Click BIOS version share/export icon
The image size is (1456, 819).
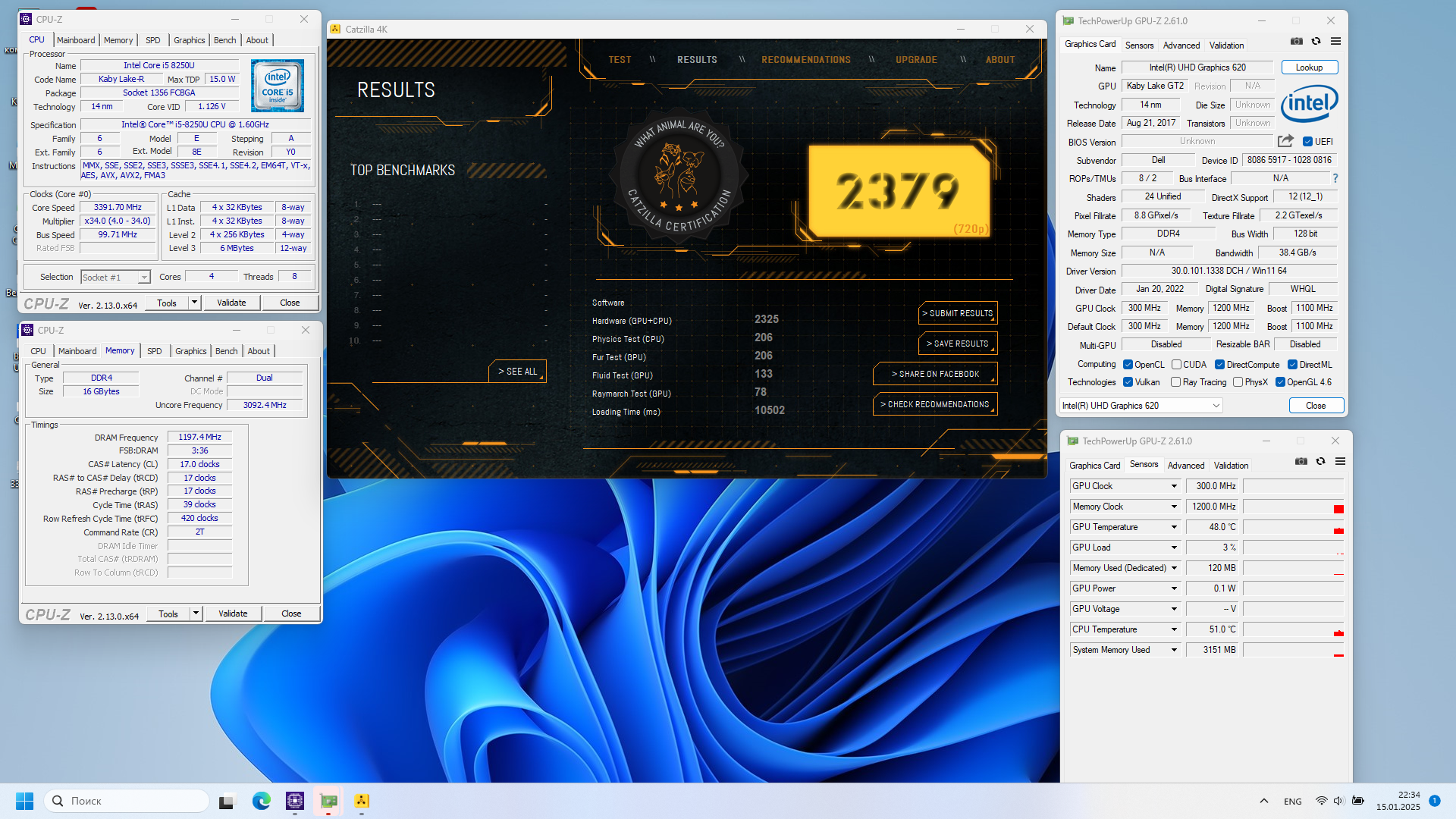coord(1285,141)
